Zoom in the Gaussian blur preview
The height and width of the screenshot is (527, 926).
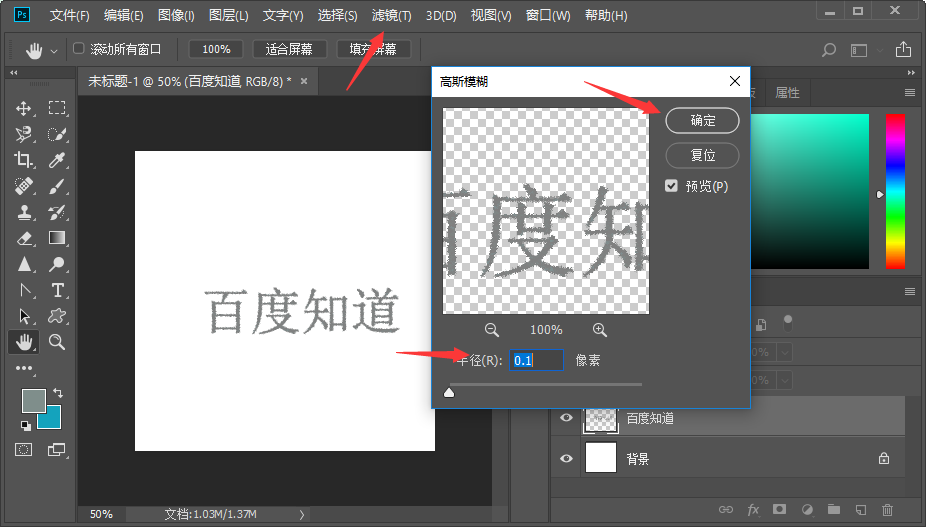(x=599, y=330)
